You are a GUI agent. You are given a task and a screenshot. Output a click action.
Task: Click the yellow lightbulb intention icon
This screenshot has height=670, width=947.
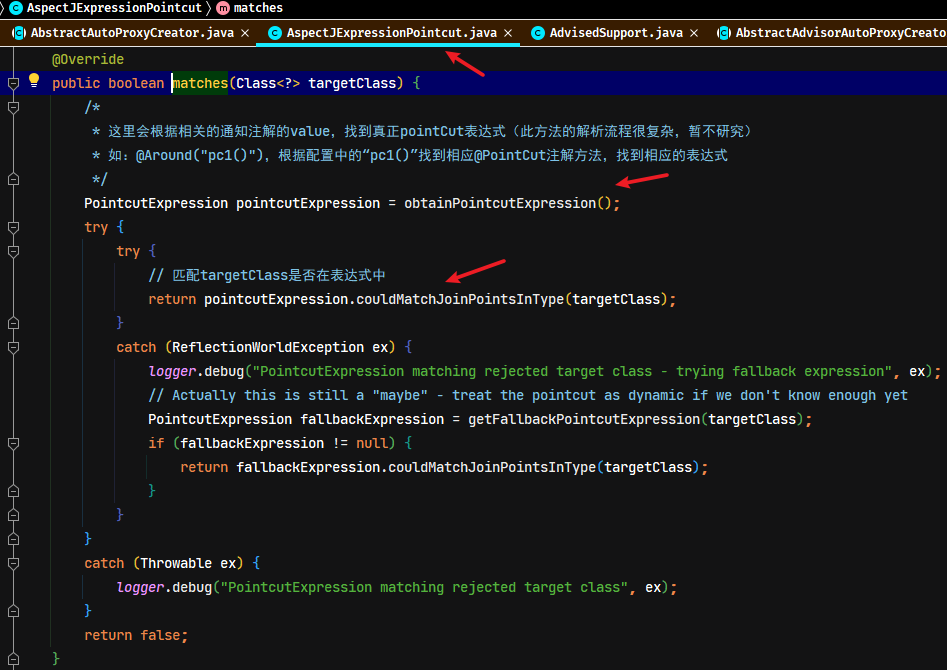coord(34,80)
